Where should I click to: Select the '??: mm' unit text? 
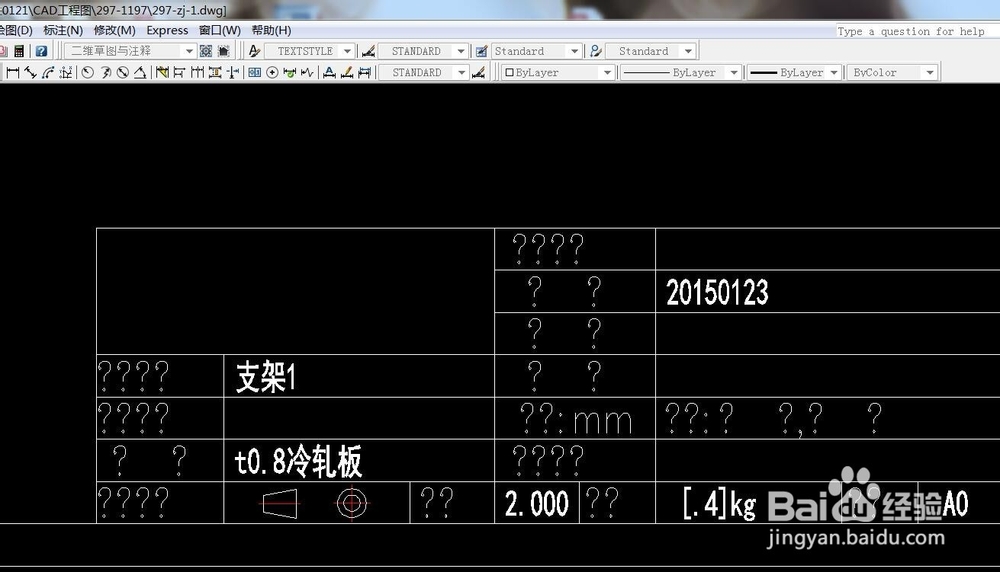576,419
